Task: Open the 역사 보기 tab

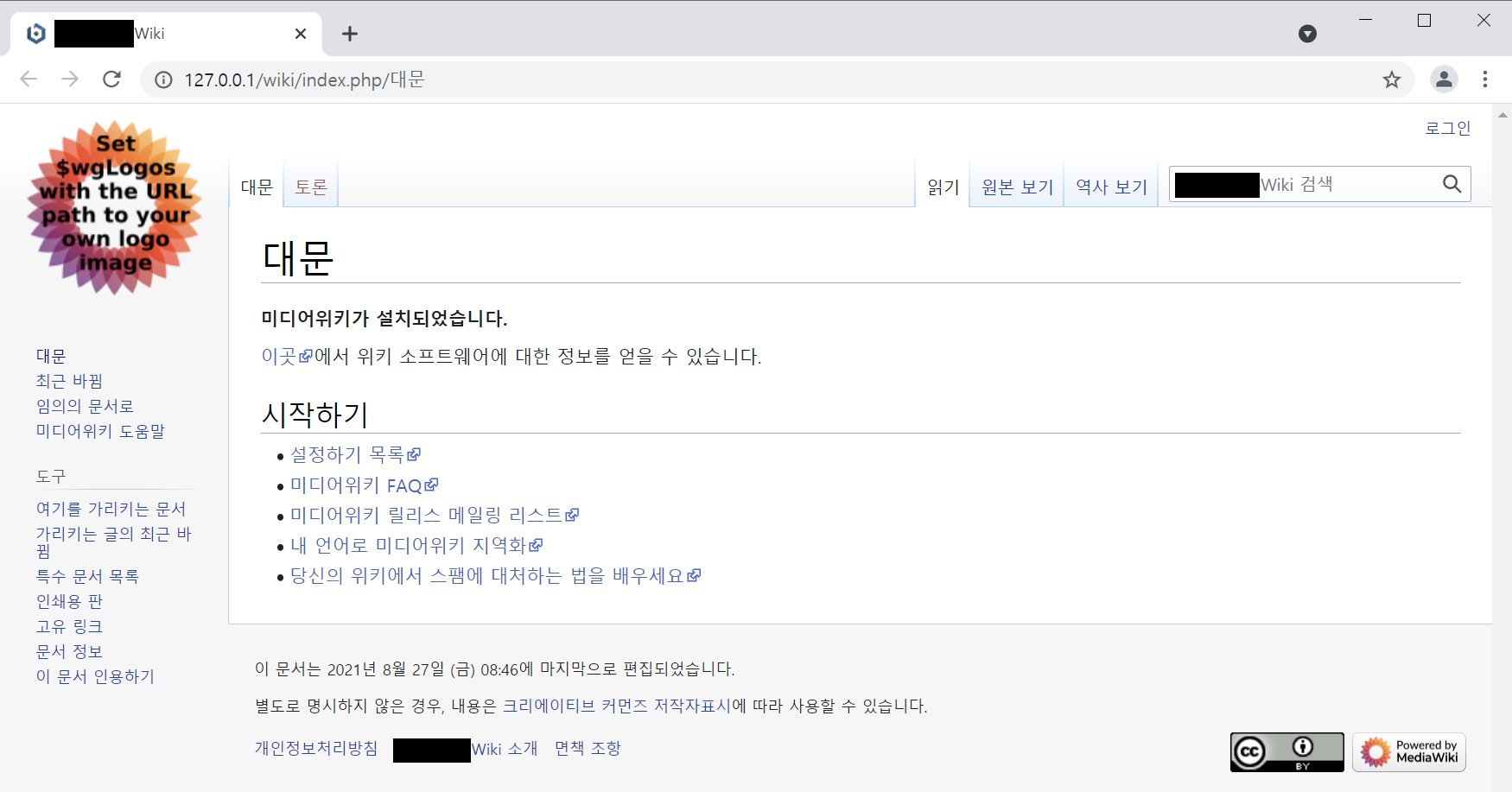Action: [1111, 187]
